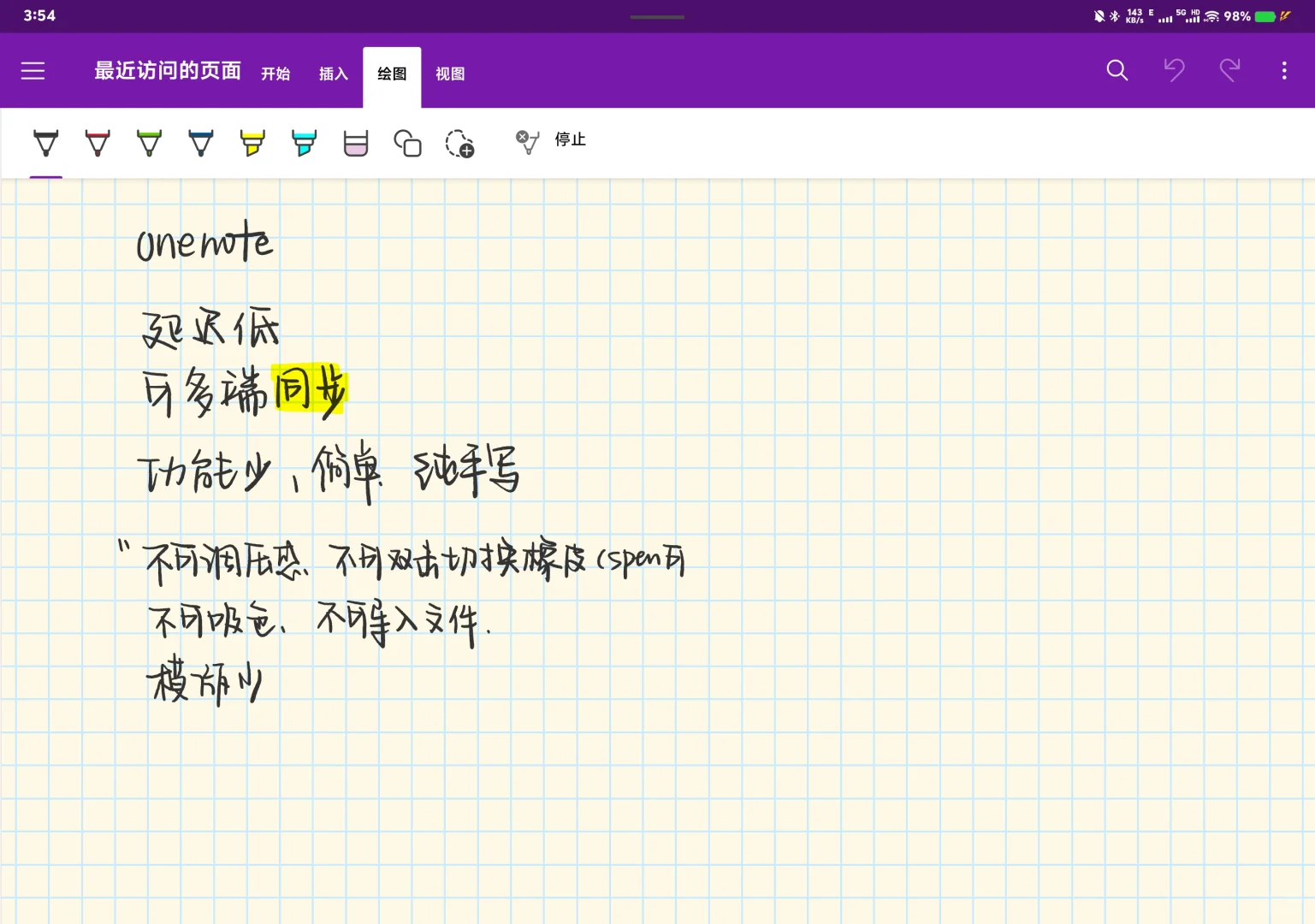
Task: Search notes with the magnifier icon
Action: tap(1117, 70)
